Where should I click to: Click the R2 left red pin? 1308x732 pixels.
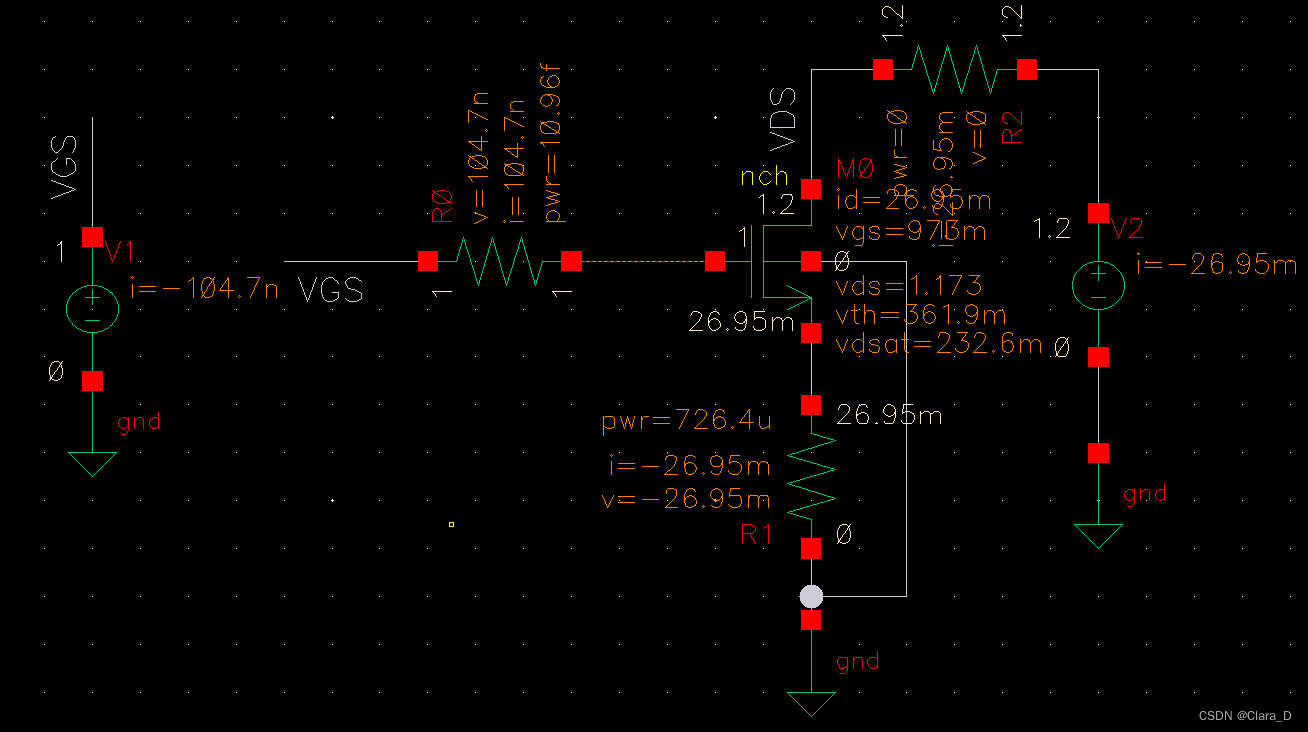(x=883, y=69)
